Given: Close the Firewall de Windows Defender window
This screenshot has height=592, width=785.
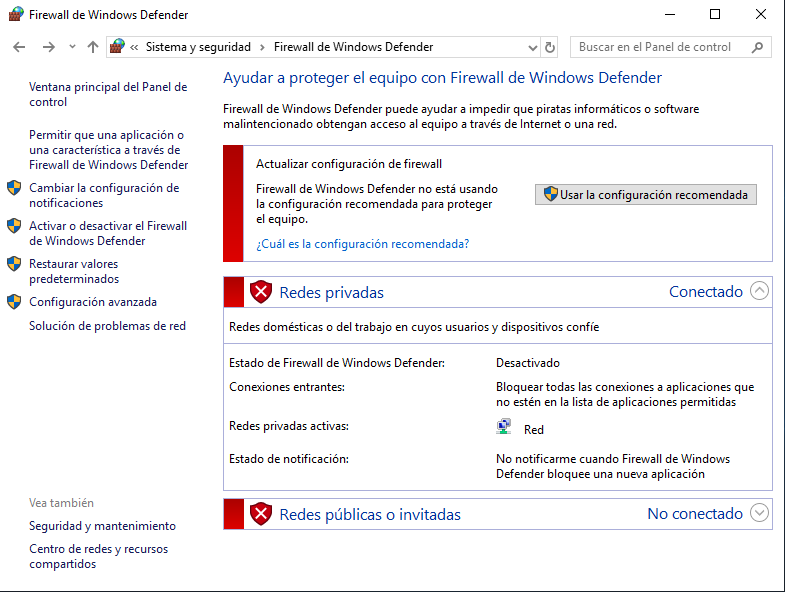Looking at the screenshot, I should pyautogui.click(x=760, y=14).
